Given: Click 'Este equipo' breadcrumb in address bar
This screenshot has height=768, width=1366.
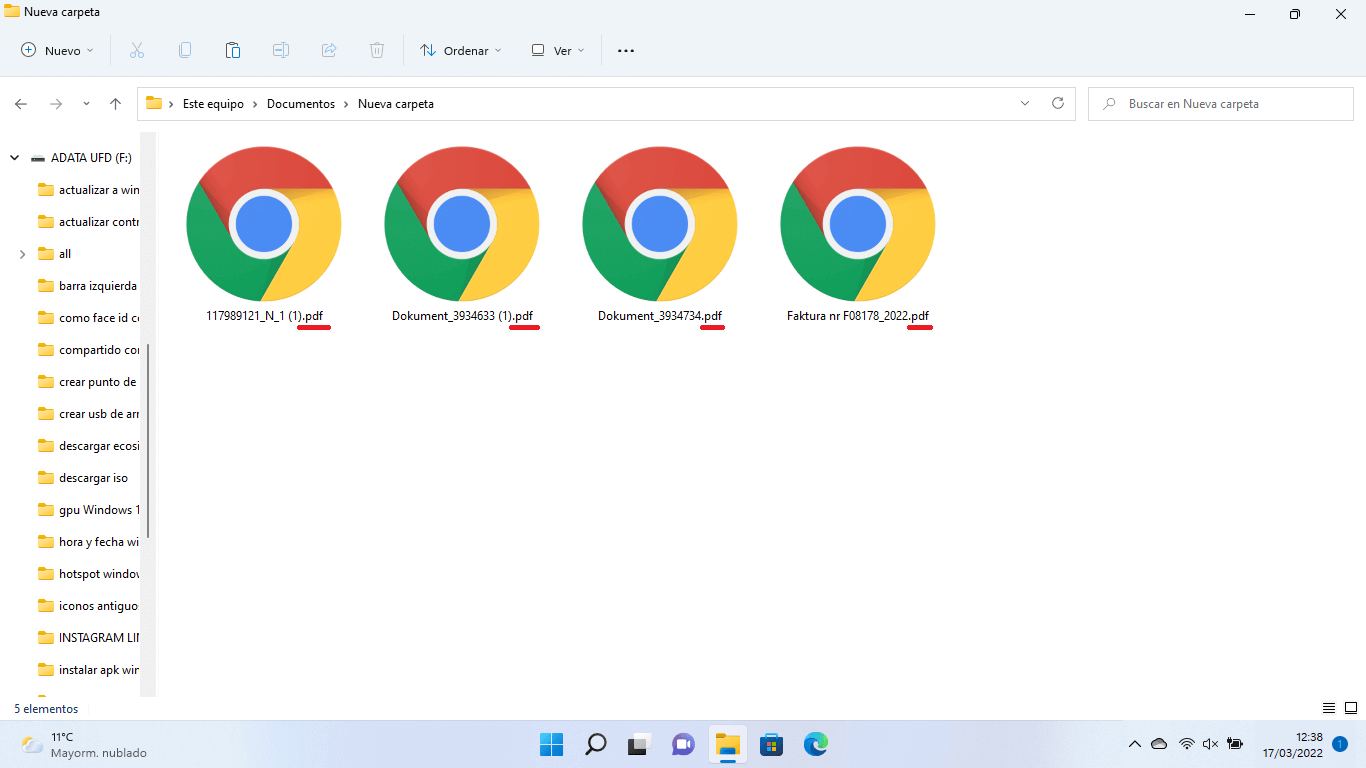Looking at the screenshot, I should click(x=213, y=104).
